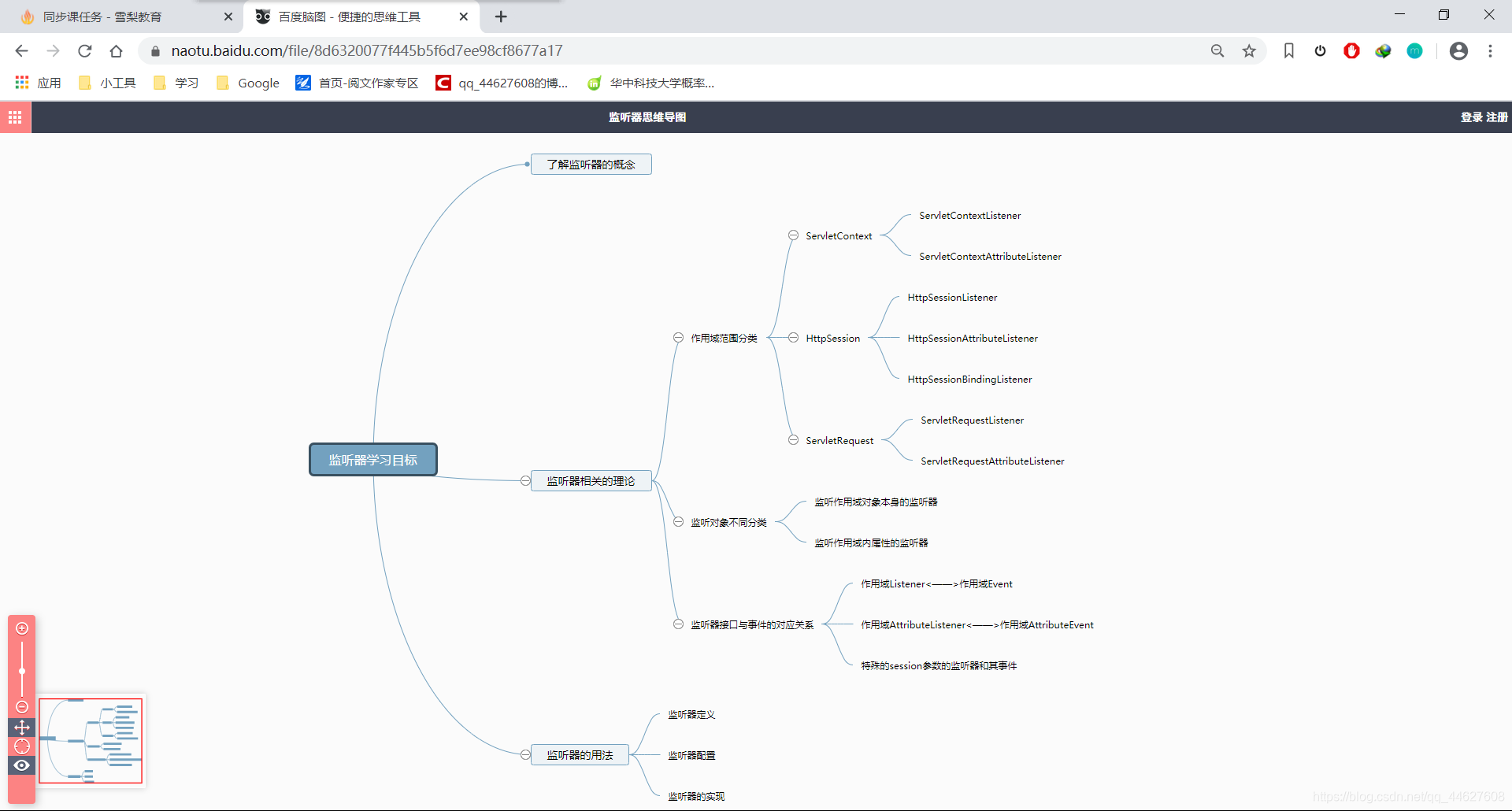Open the 首页-阅文作家专区 bookmark
1512x811 pixels.
pyautogui.click(x=357, y=83)
